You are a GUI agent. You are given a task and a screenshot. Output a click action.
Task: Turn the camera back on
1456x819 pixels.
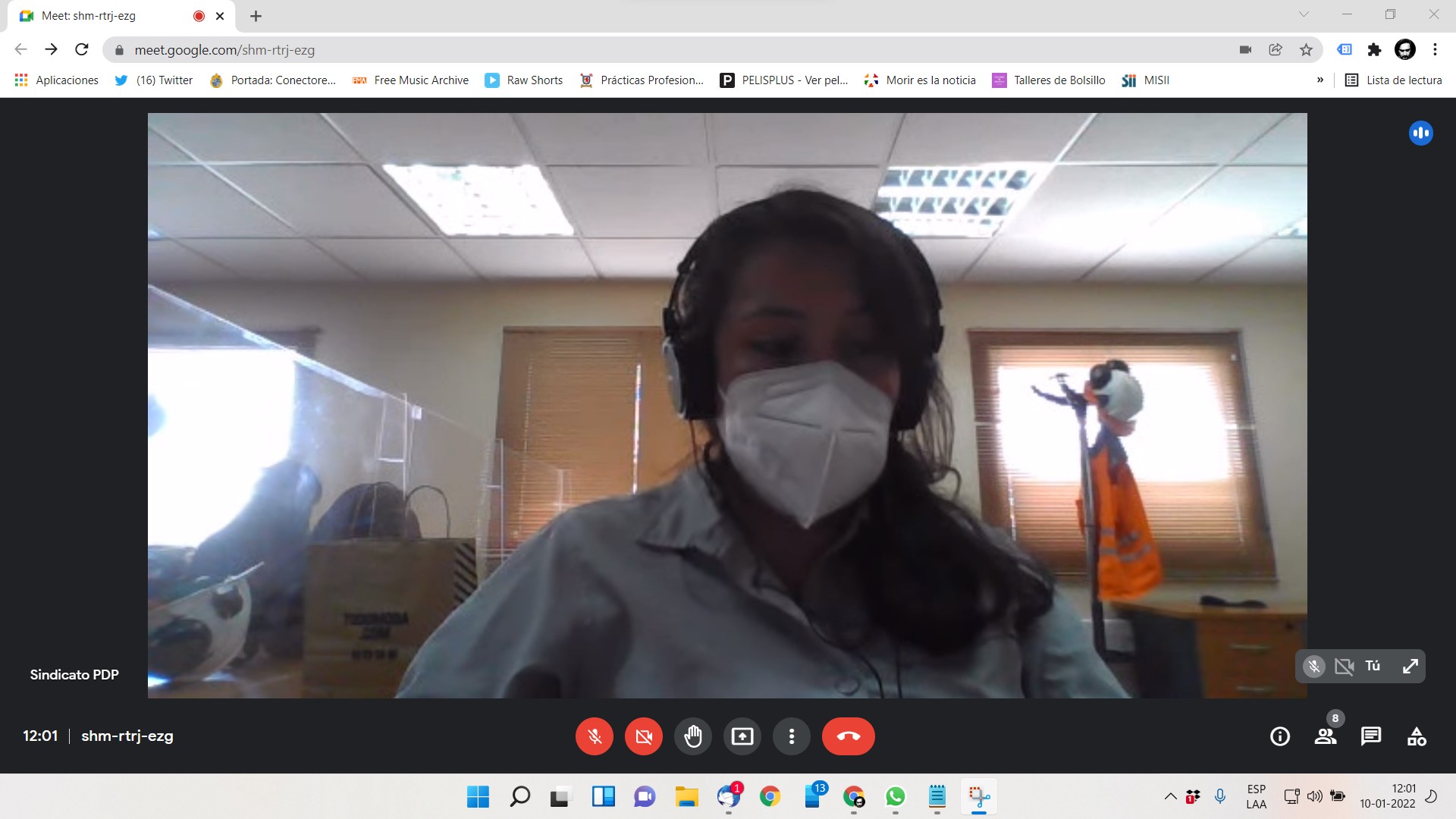click(644, 736)
